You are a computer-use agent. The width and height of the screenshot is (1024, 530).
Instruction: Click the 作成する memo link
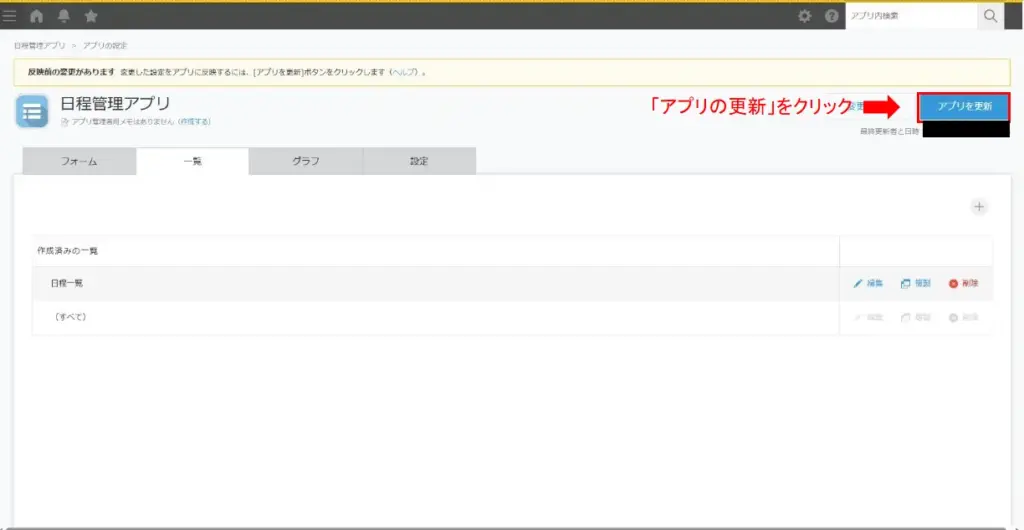(x=196, y=122)
